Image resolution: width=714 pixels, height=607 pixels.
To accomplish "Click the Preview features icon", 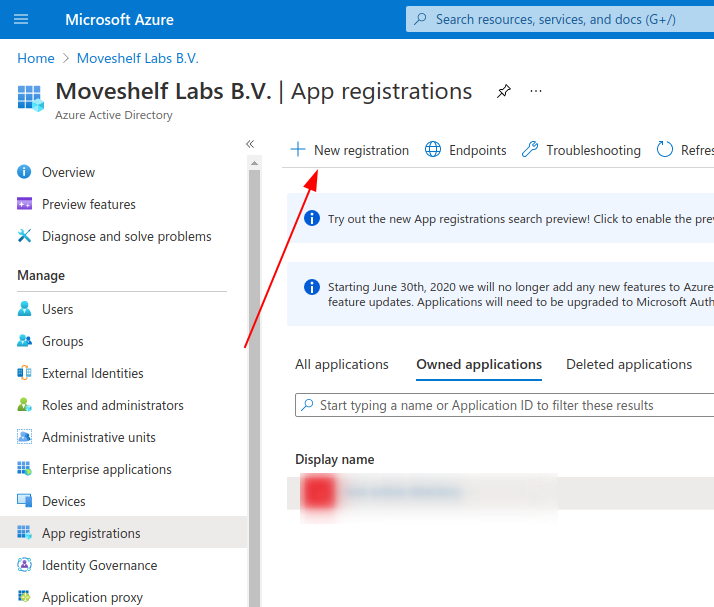I will (24, 204).
